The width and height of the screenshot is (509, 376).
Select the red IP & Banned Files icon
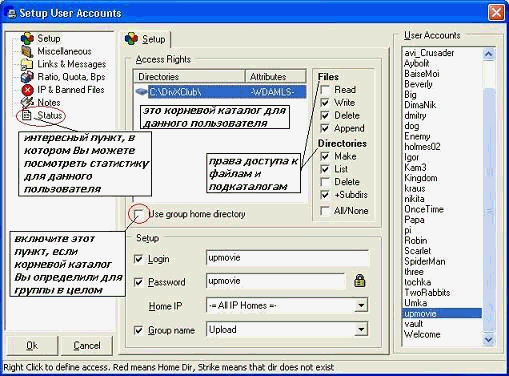[27, 90]
